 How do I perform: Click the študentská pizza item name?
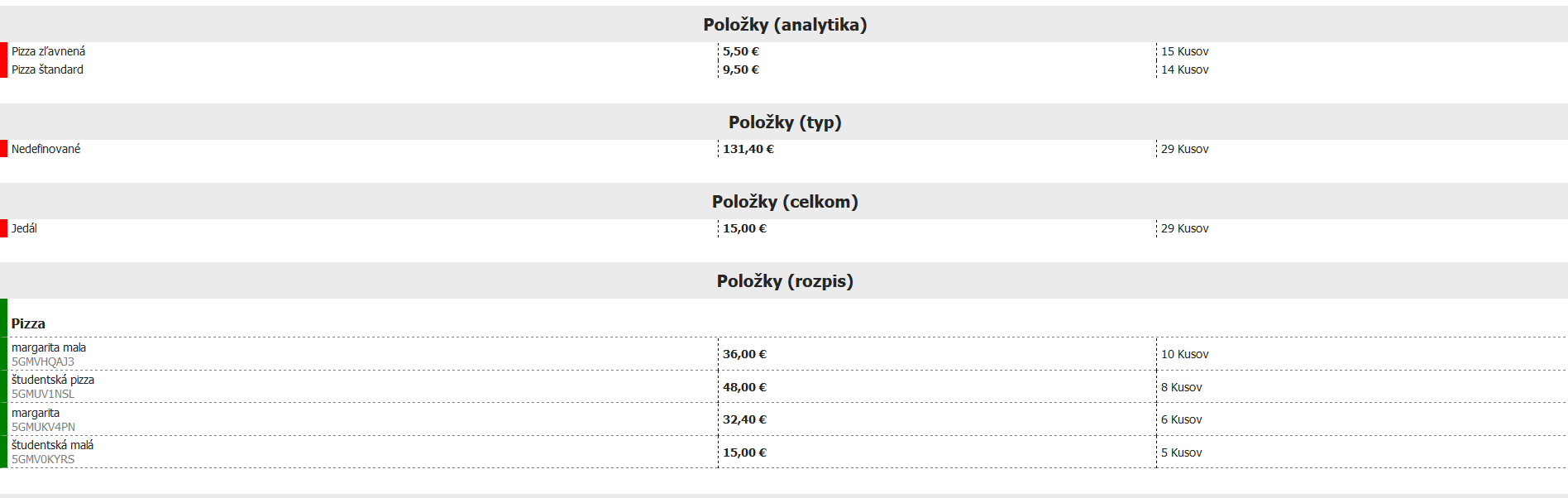[x=53, y=380]
